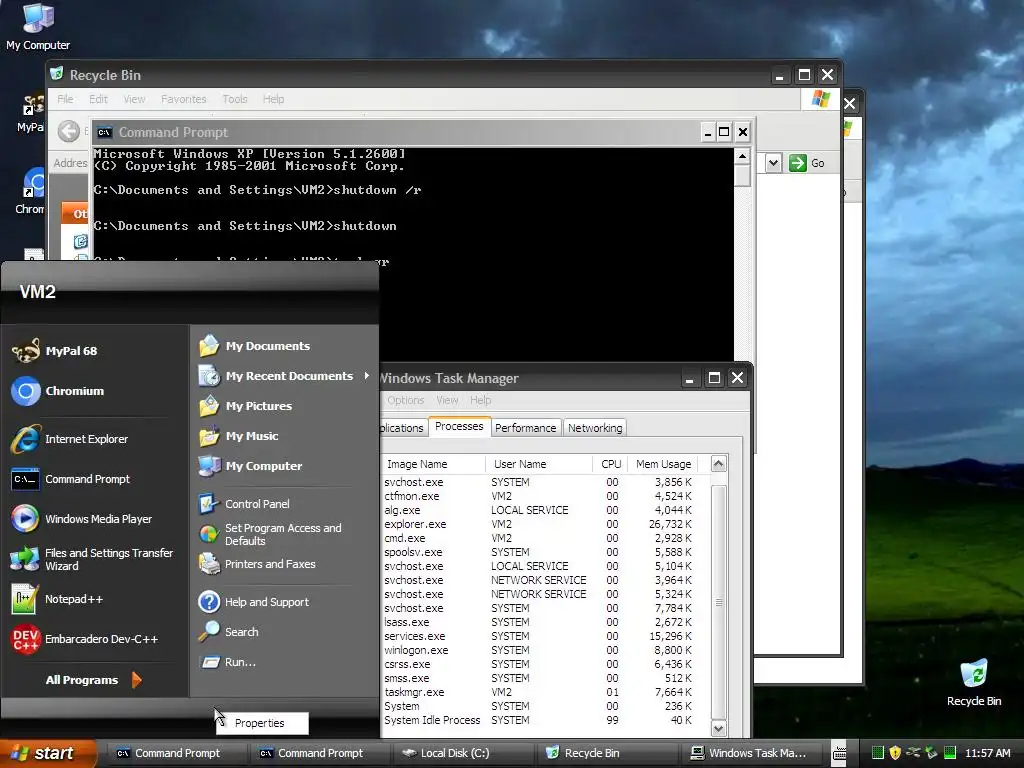
Task: Launch Embarcadero Dev-C++
Action: pyautogui.click(x=84, y=639)
